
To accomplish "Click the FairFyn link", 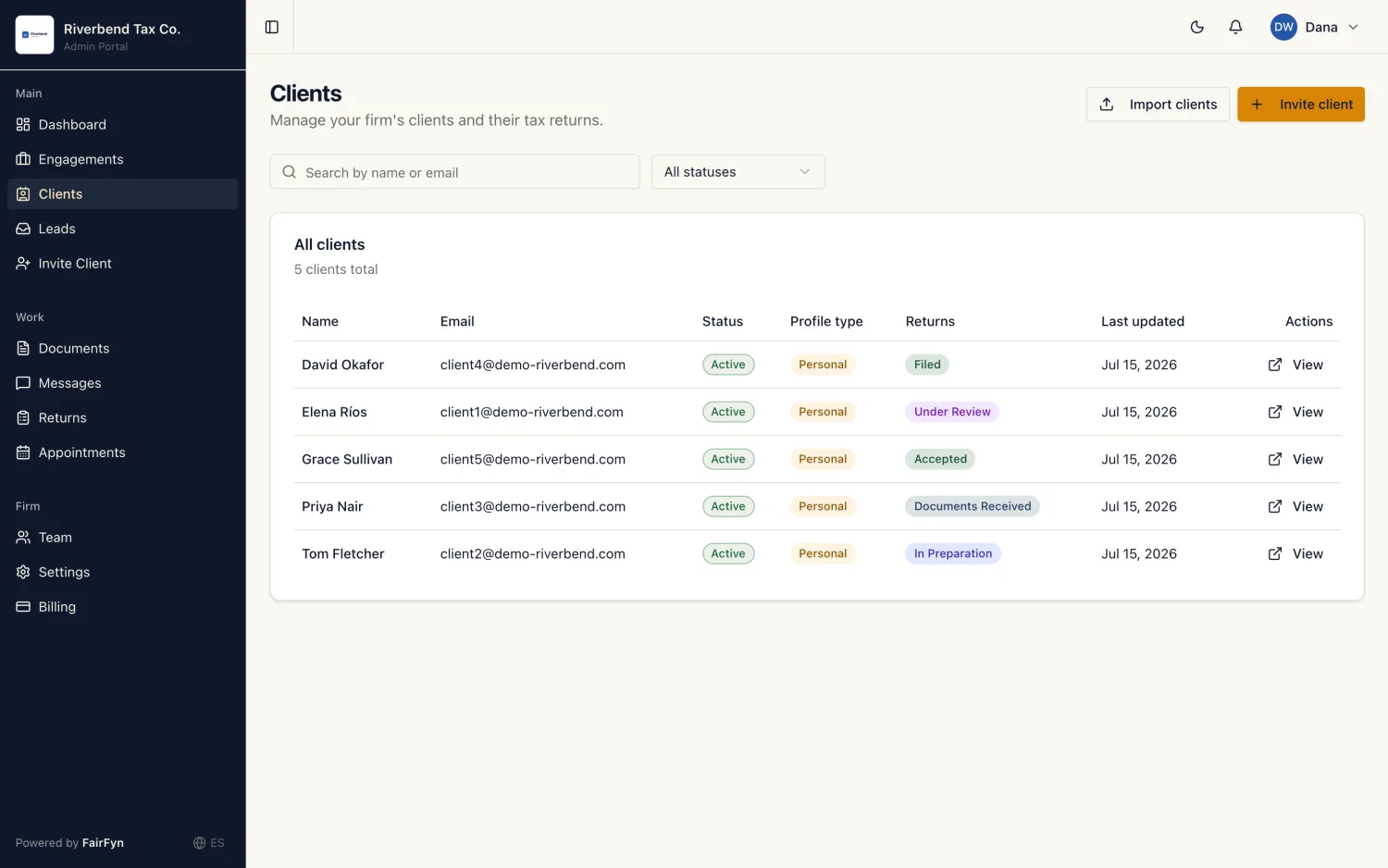I will 103,843.
